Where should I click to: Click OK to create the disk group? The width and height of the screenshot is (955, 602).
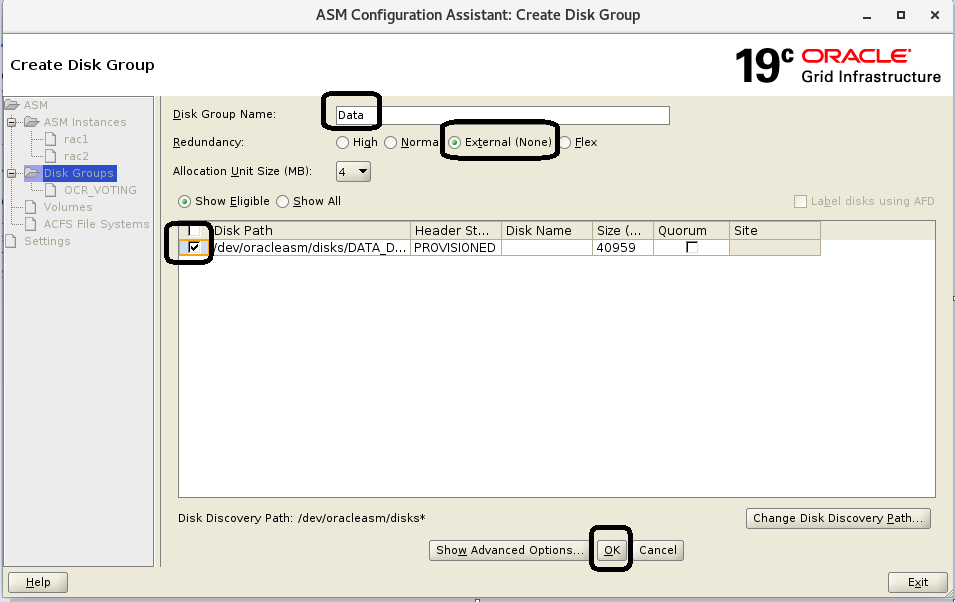611,550
